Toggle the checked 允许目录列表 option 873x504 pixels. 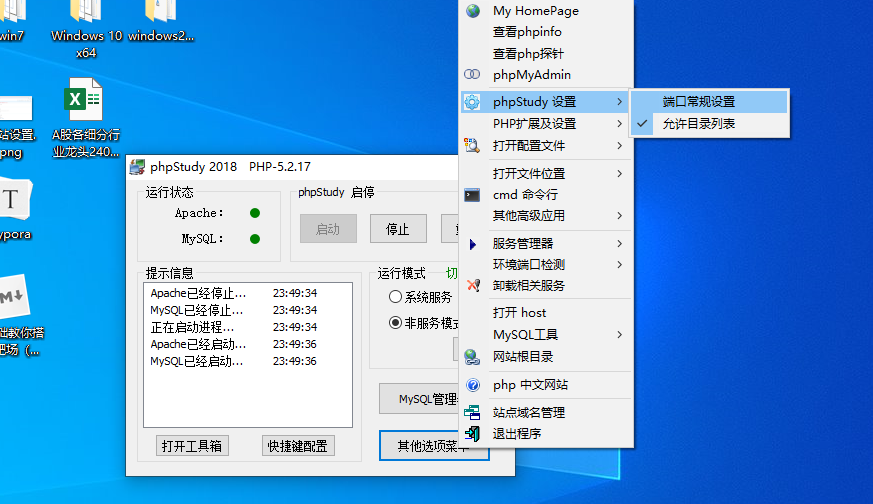point(710,124)
